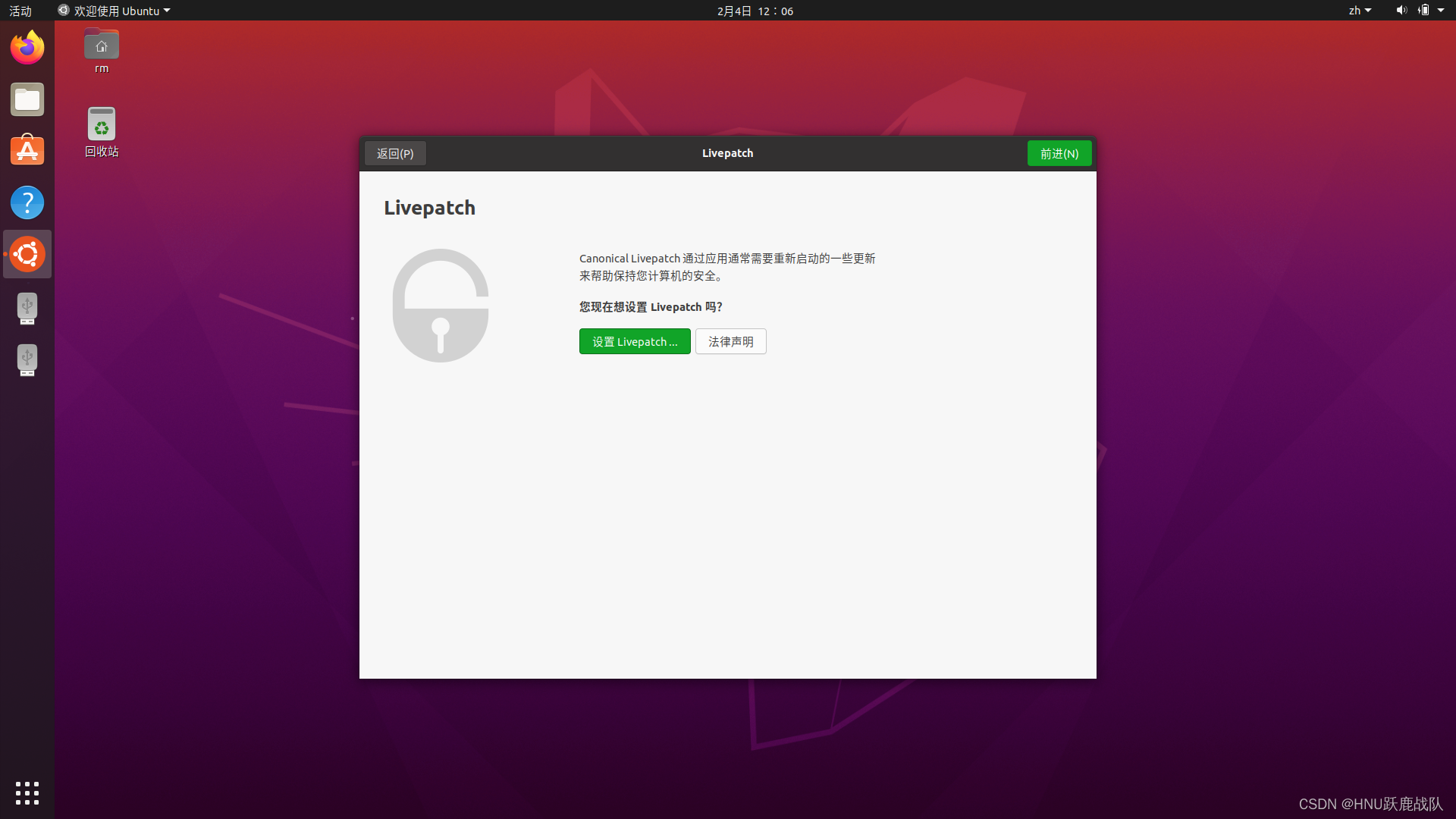Click the 设置 Livepatch button
The image size is (1456, 819).
point(635,341)
